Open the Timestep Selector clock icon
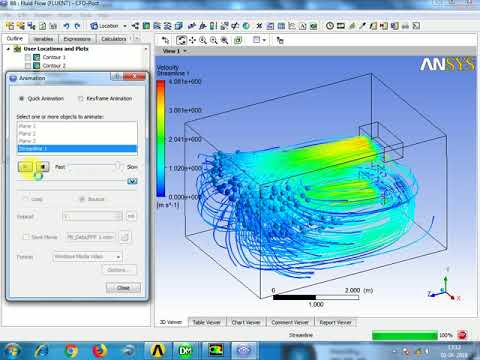Image resolution: width=480 pixels, height=360 pixels. (x=330, y=26)
